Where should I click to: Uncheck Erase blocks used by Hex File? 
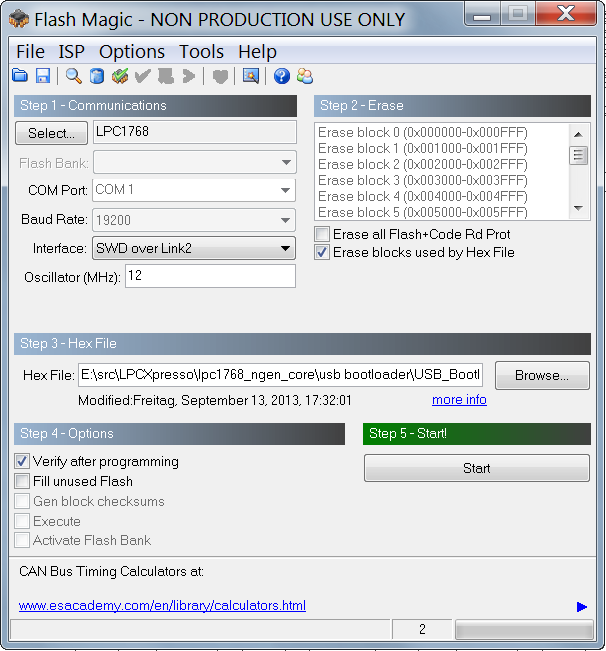click(x=322, y=252)
